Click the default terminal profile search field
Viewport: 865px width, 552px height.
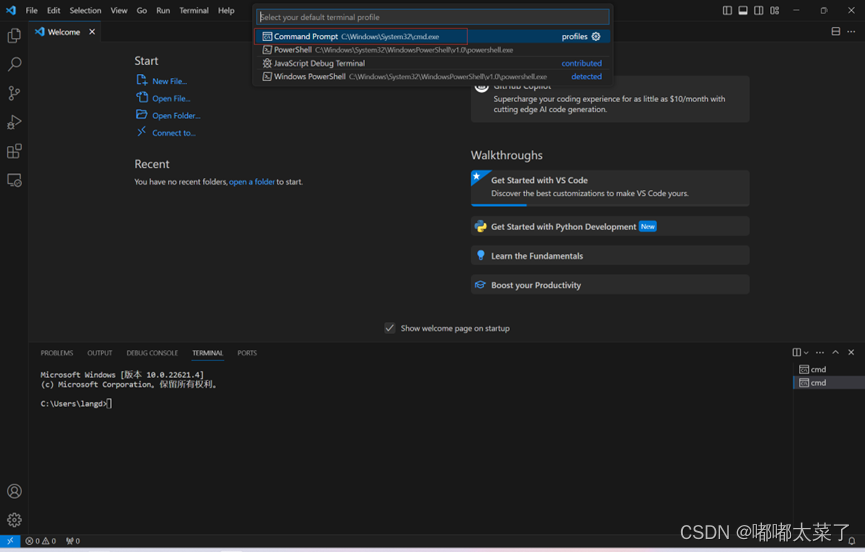(432, 17)
